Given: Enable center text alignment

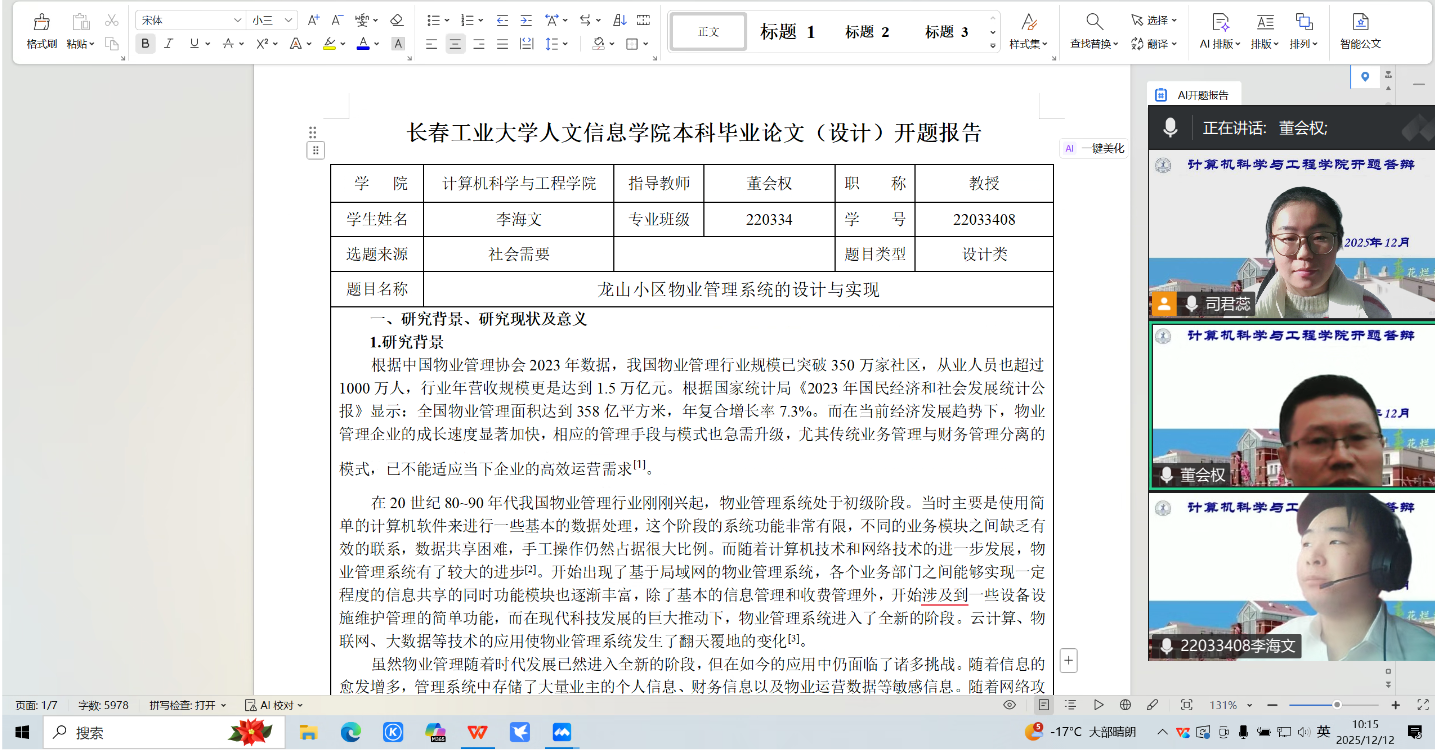Looking at the screenshot, I should click(x=455, y=43).
